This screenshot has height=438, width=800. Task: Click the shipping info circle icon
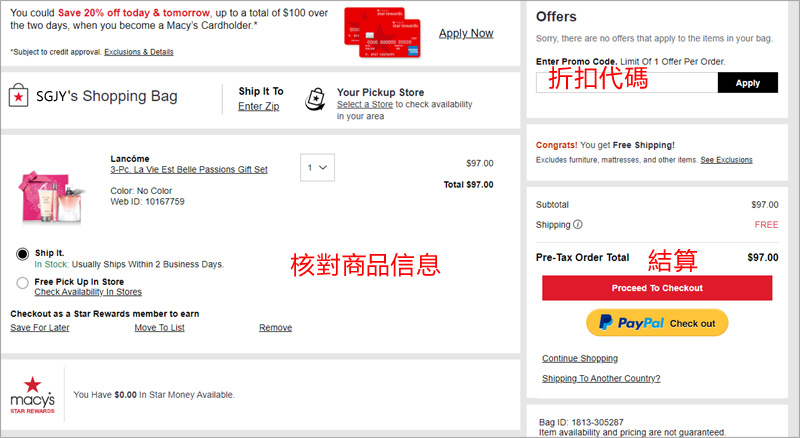[578, 225]
